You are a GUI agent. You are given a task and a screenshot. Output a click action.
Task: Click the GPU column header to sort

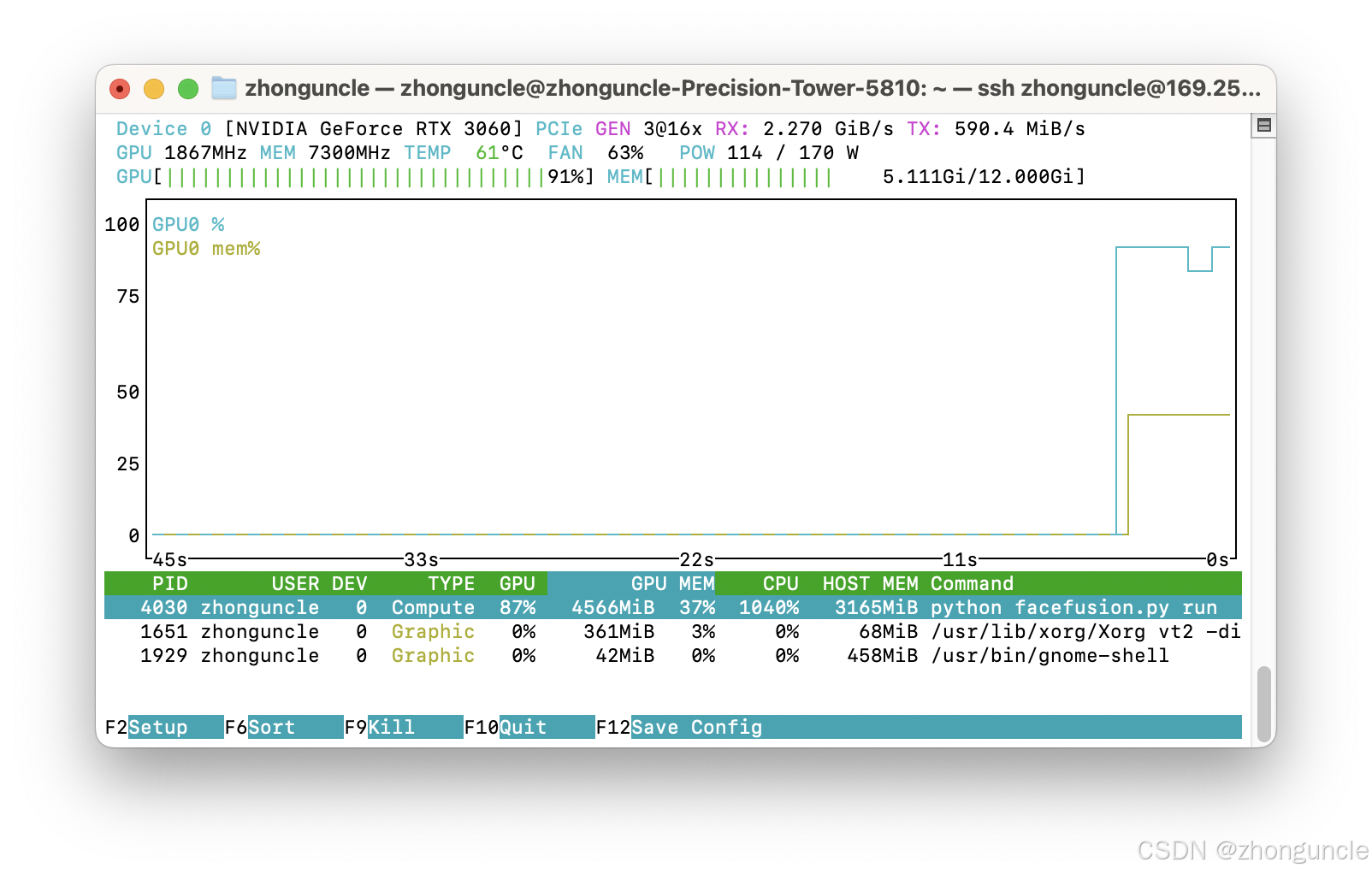click(x=517, y=583)
